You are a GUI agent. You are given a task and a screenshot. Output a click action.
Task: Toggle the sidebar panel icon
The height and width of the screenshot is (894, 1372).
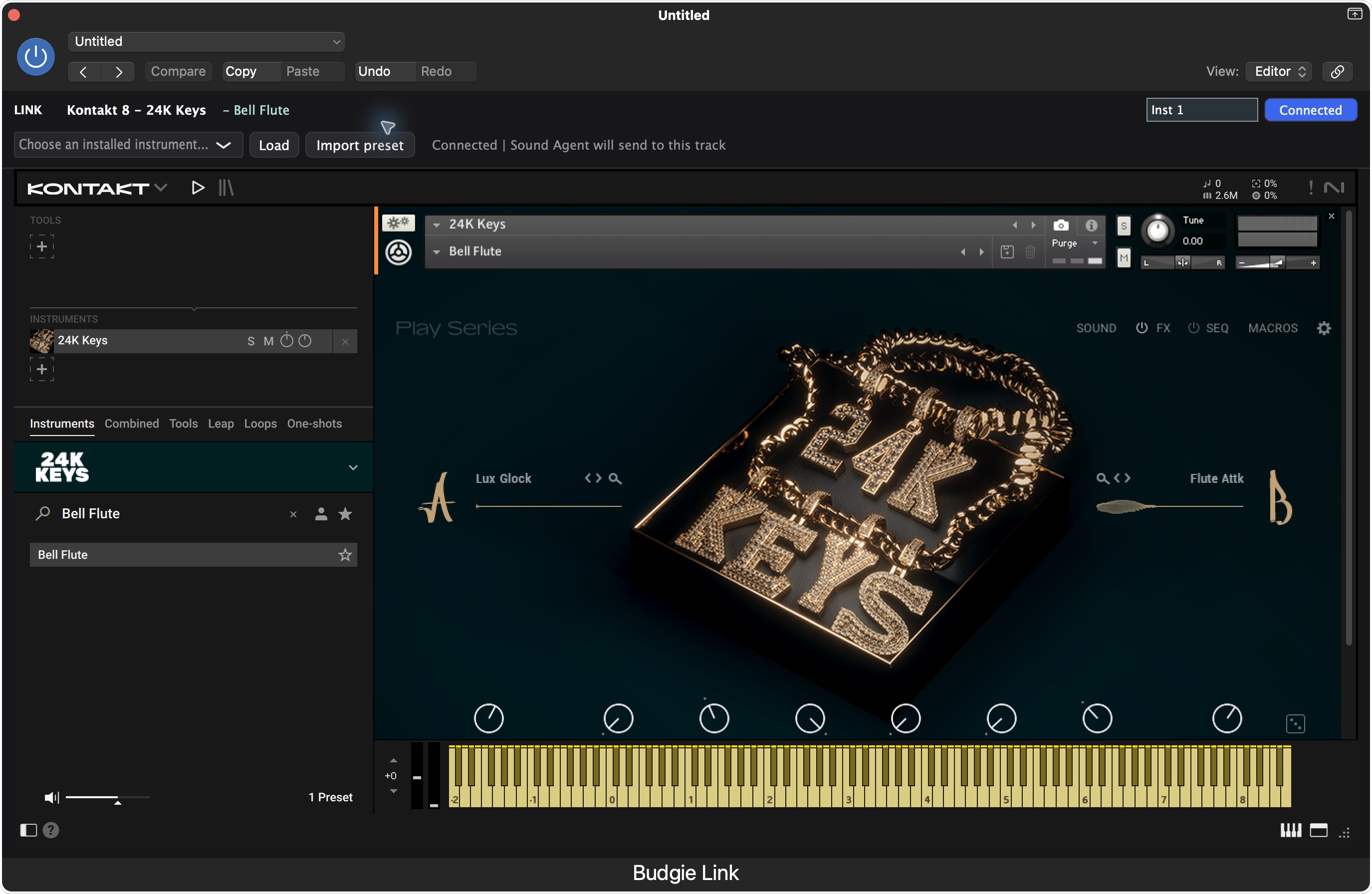28,830
